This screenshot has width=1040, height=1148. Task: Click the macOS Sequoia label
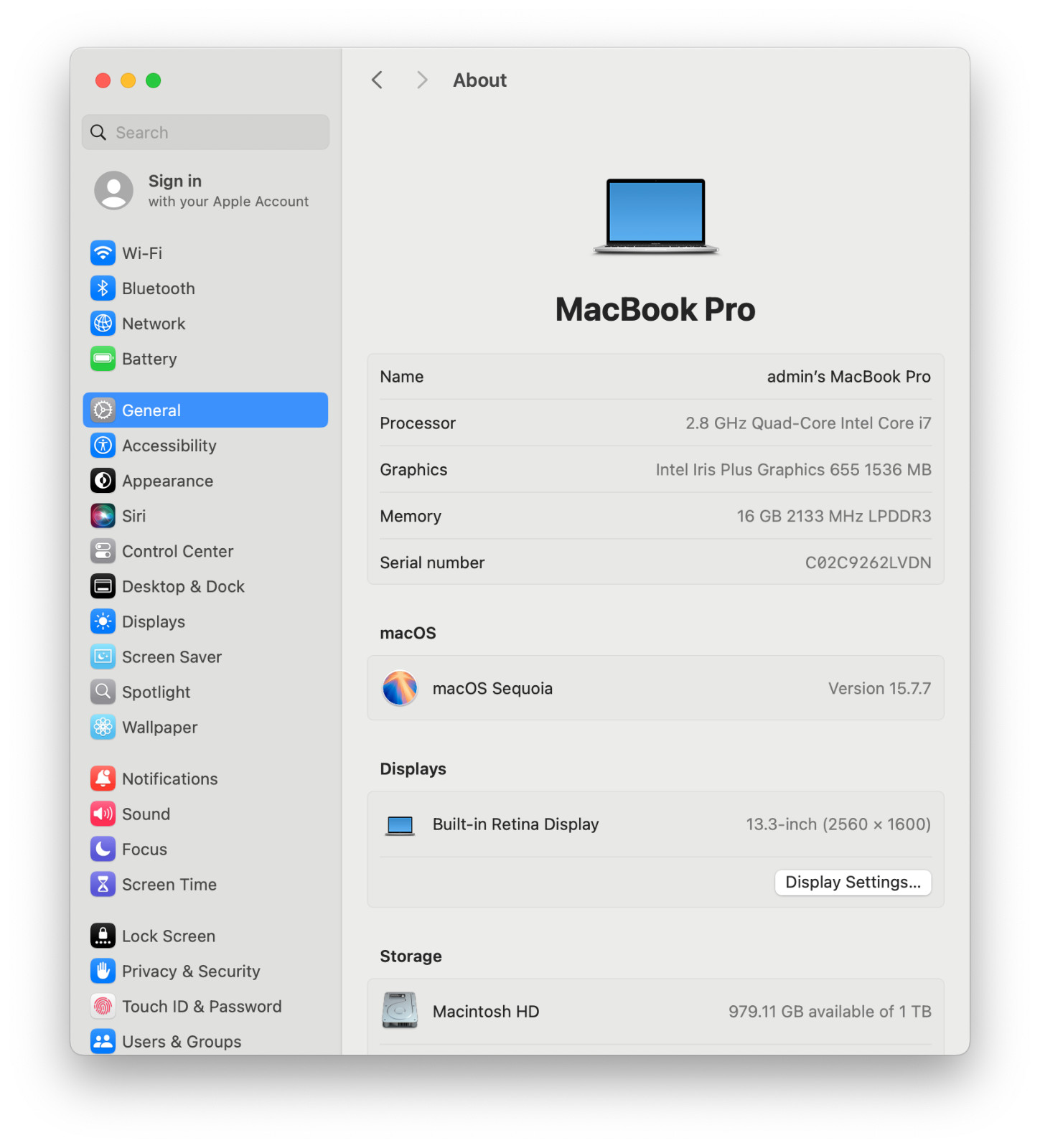(x=492, y=688)
